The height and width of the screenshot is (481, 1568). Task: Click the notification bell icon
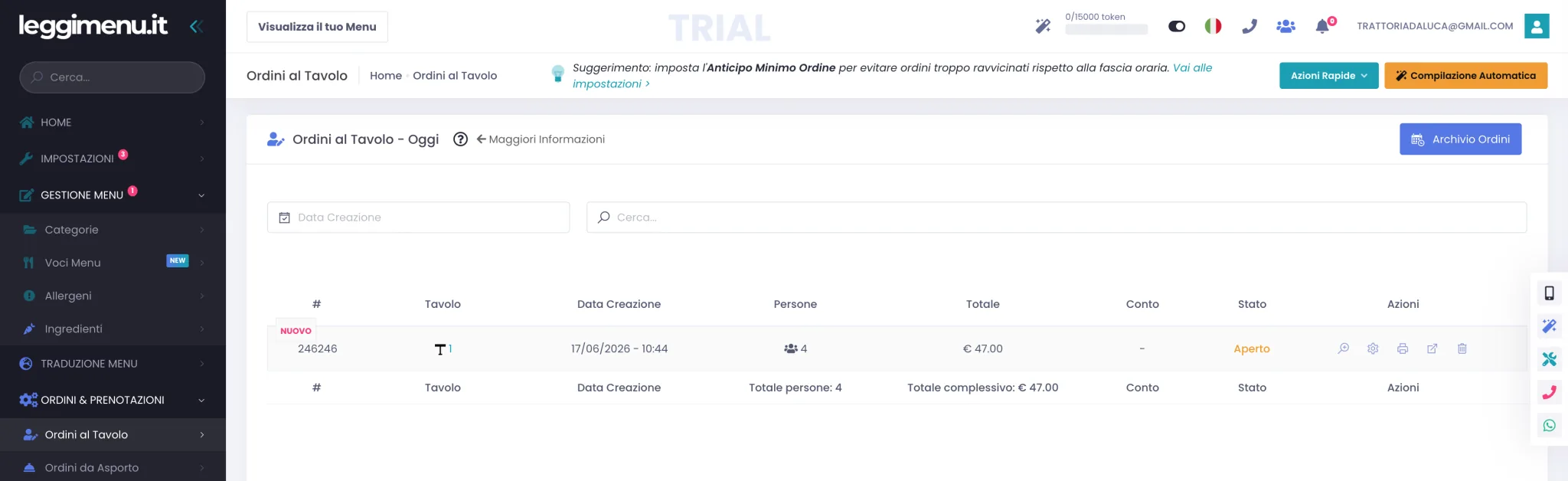[1322, 27]
